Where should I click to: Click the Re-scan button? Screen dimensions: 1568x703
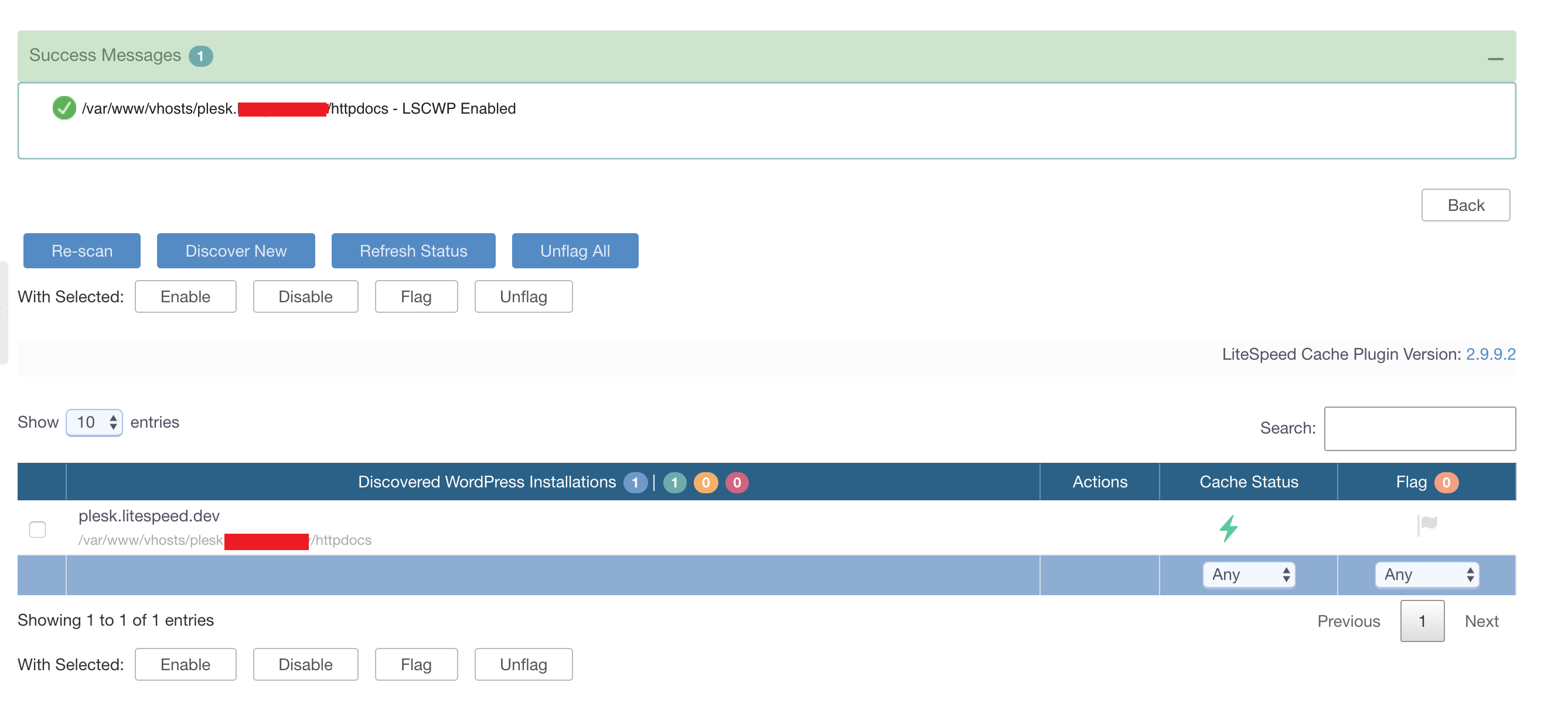81,251
